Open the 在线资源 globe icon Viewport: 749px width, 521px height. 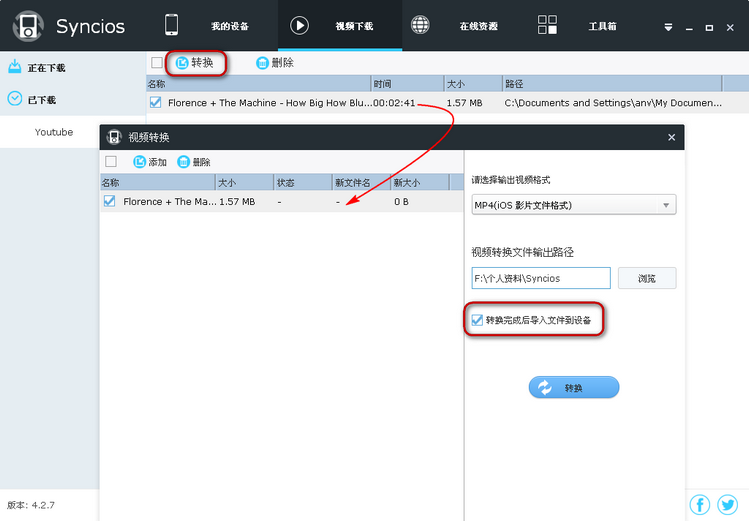(x=420, y=25)
